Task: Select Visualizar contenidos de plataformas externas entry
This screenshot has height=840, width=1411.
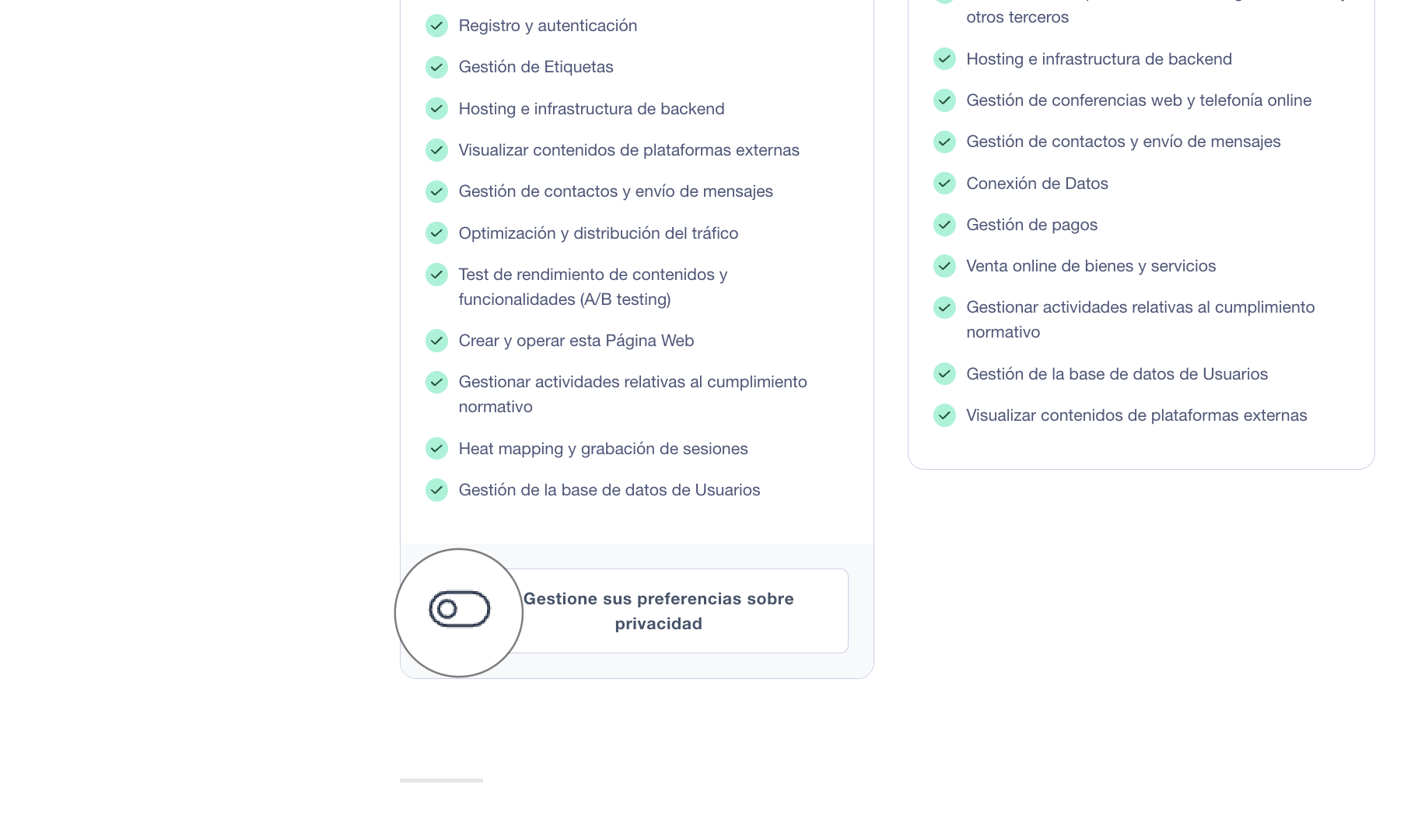Action: (629, 150)
